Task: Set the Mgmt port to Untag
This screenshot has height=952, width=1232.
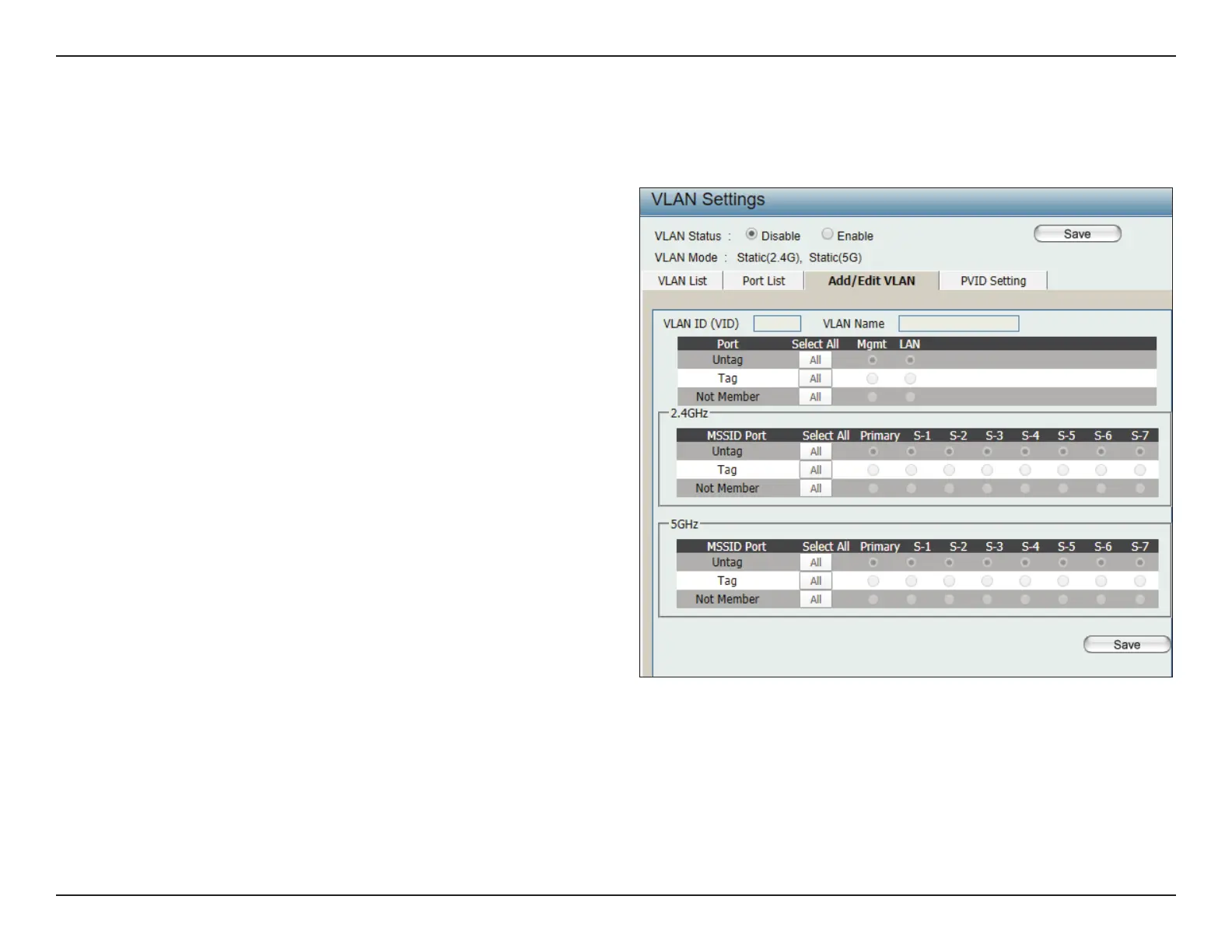Action: tap(873, 360)
